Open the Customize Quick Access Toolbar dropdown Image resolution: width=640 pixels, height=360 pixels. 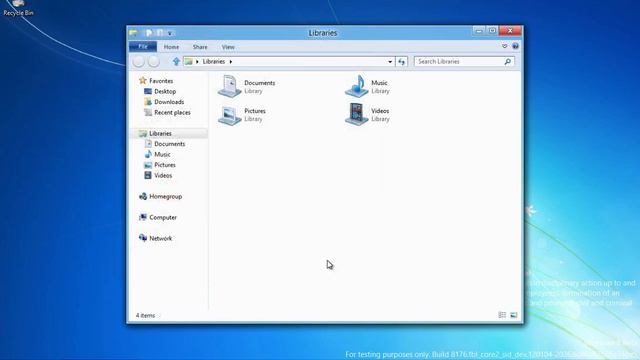[x=170, y=33]
